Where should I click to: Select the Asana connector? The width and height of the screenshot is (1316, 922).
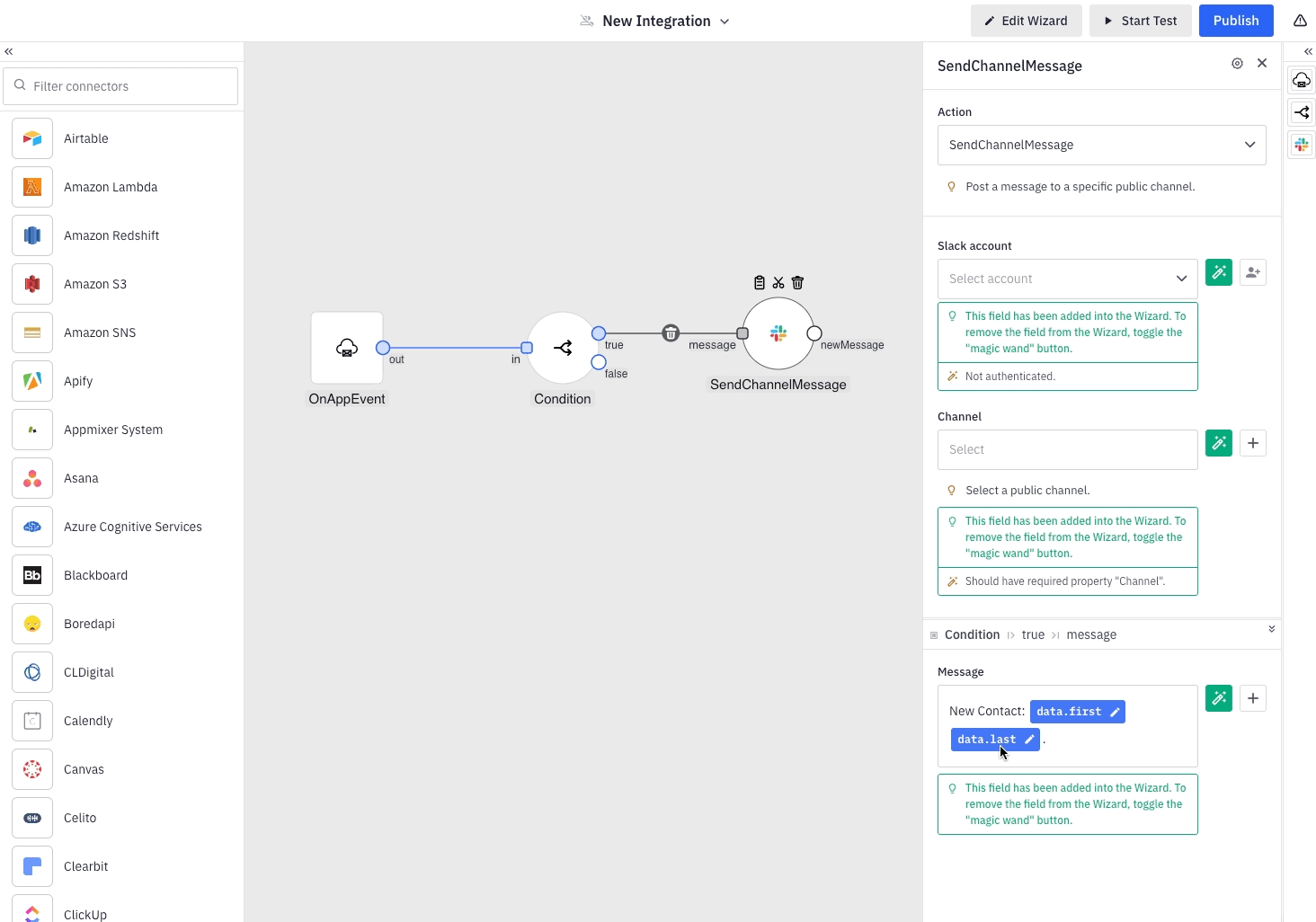[81, 478]
